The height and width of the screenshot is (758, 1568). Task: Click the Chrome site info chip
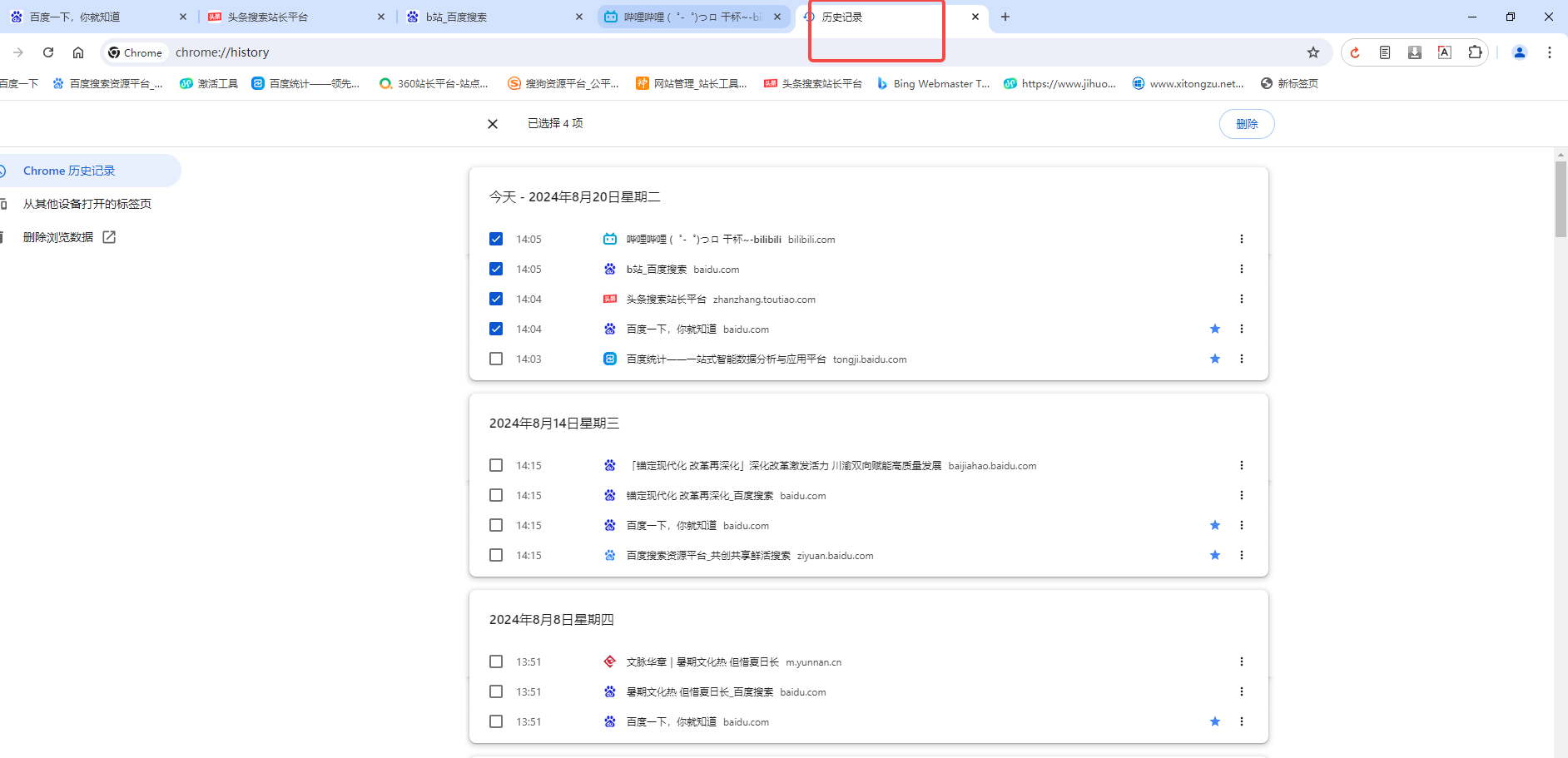pos(135,52)
